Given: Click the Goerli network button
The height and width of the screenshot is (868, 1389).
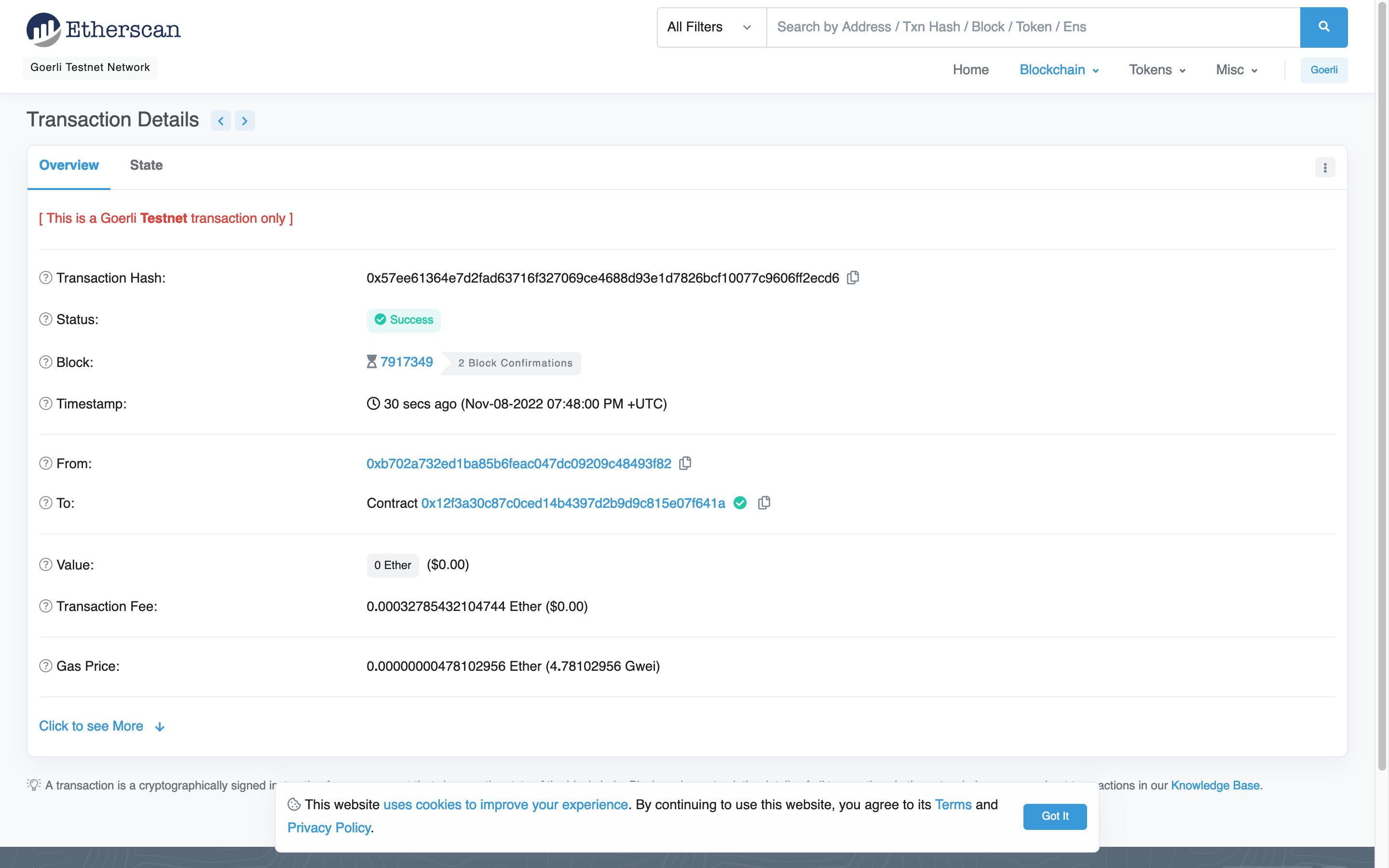Looking at the screenshot, I should pos(1323,70).
